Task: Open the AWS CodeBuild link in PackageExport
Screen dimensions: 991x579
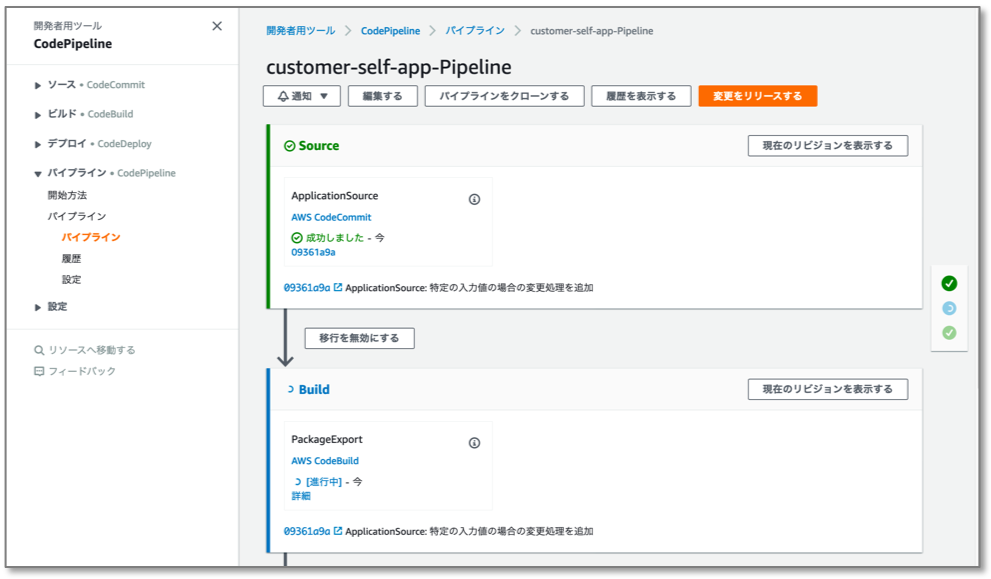Action: pos(325,461)
